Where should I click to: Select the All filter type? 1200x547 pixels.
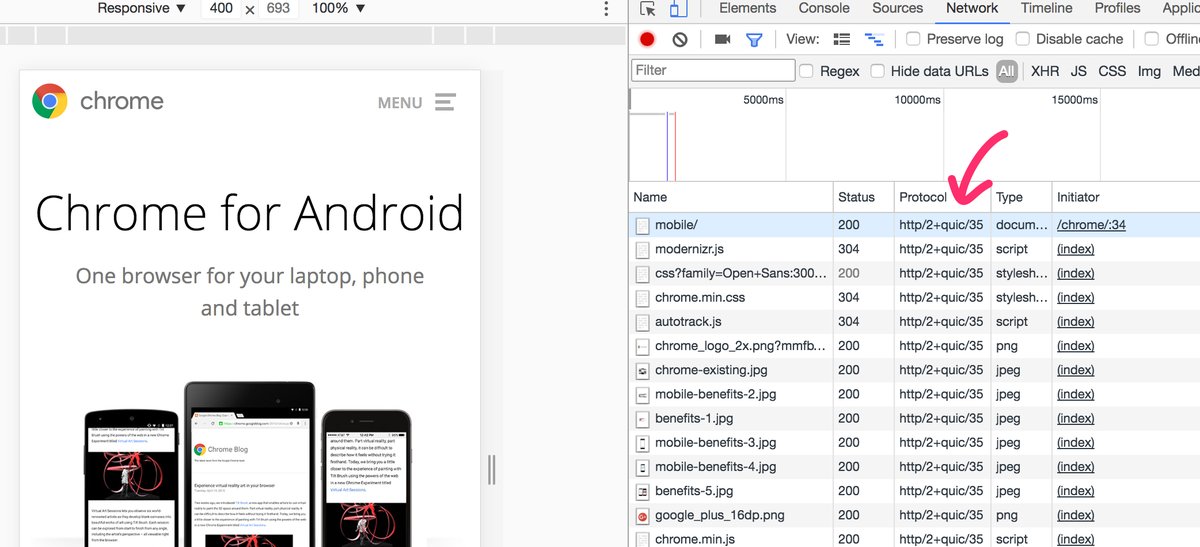(x=1006, y=71)
